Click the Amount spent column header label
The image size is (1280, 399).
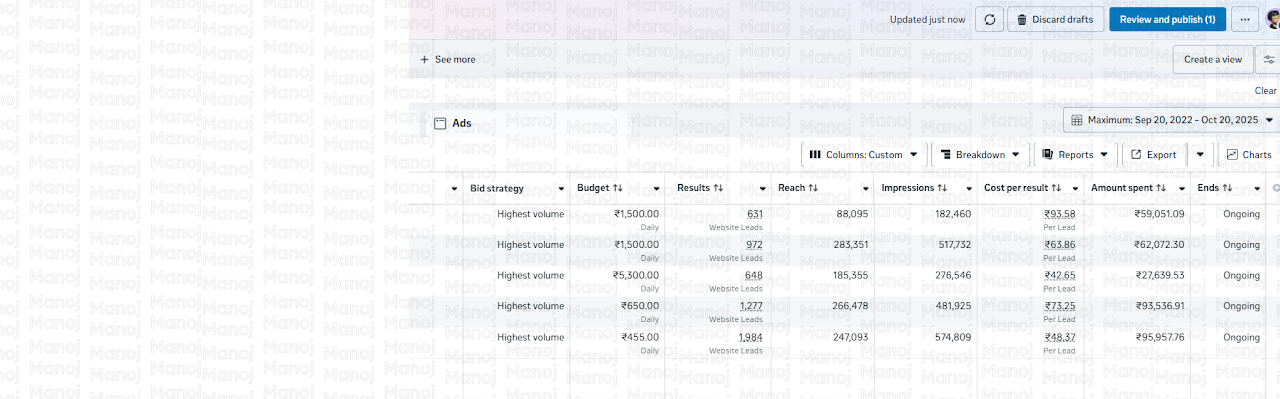point(1122,188)
